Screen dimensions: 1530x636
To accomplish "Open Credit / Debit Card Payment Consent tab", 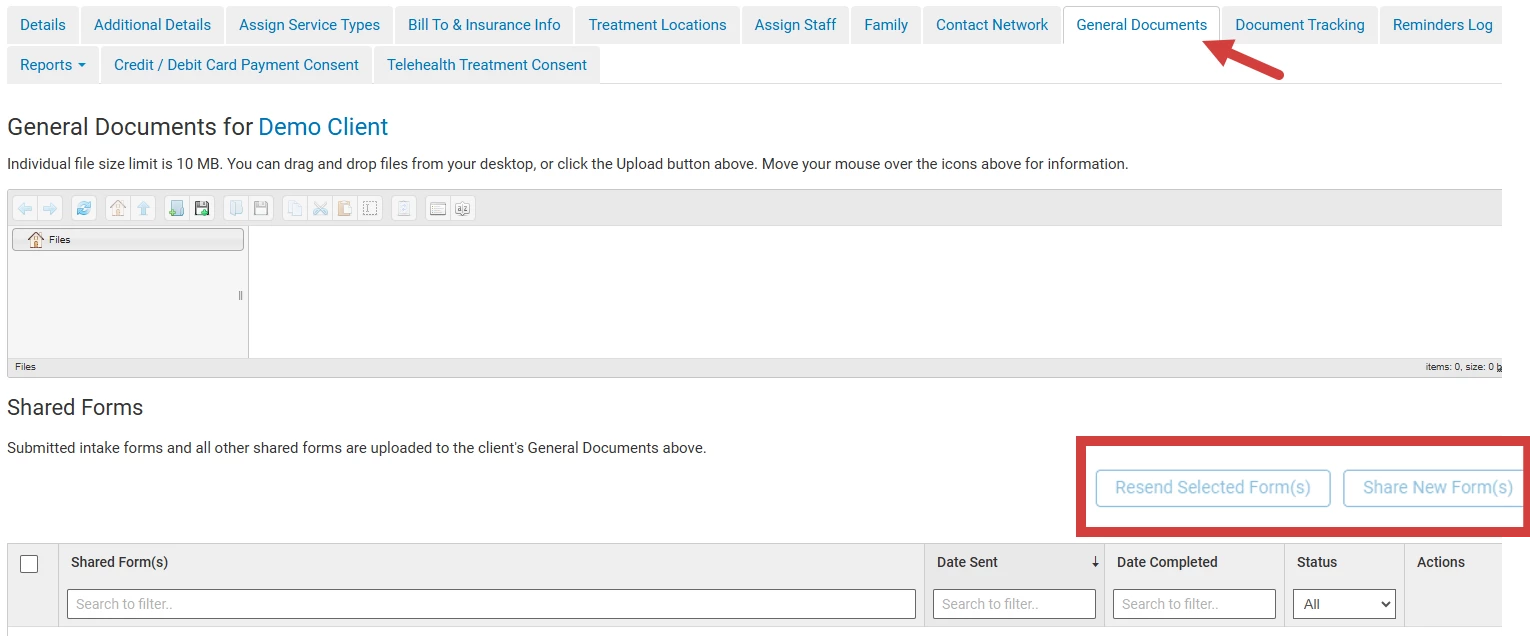I will pos(236,65).
